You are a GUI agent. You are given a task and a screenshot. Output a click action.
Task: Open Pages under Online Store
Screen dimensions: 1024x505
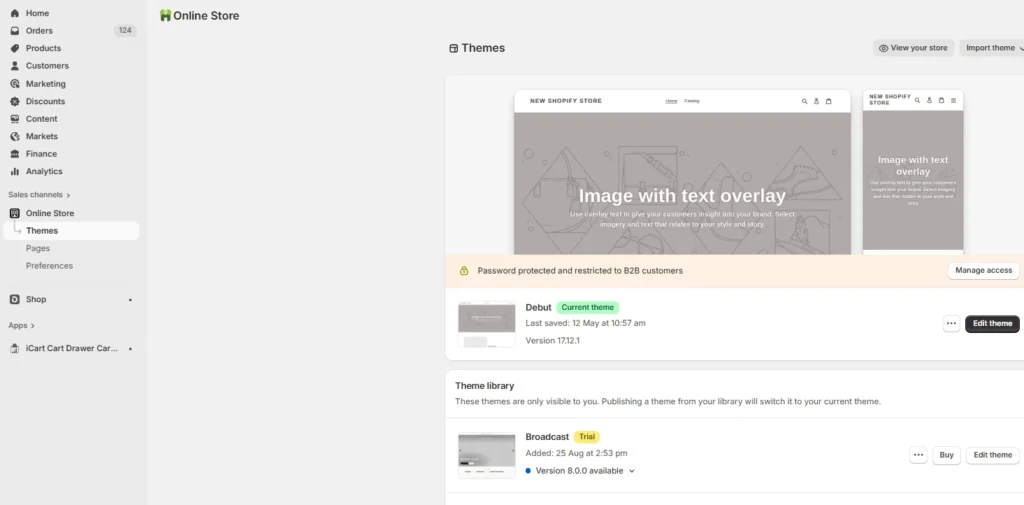(x=38, y=248)
